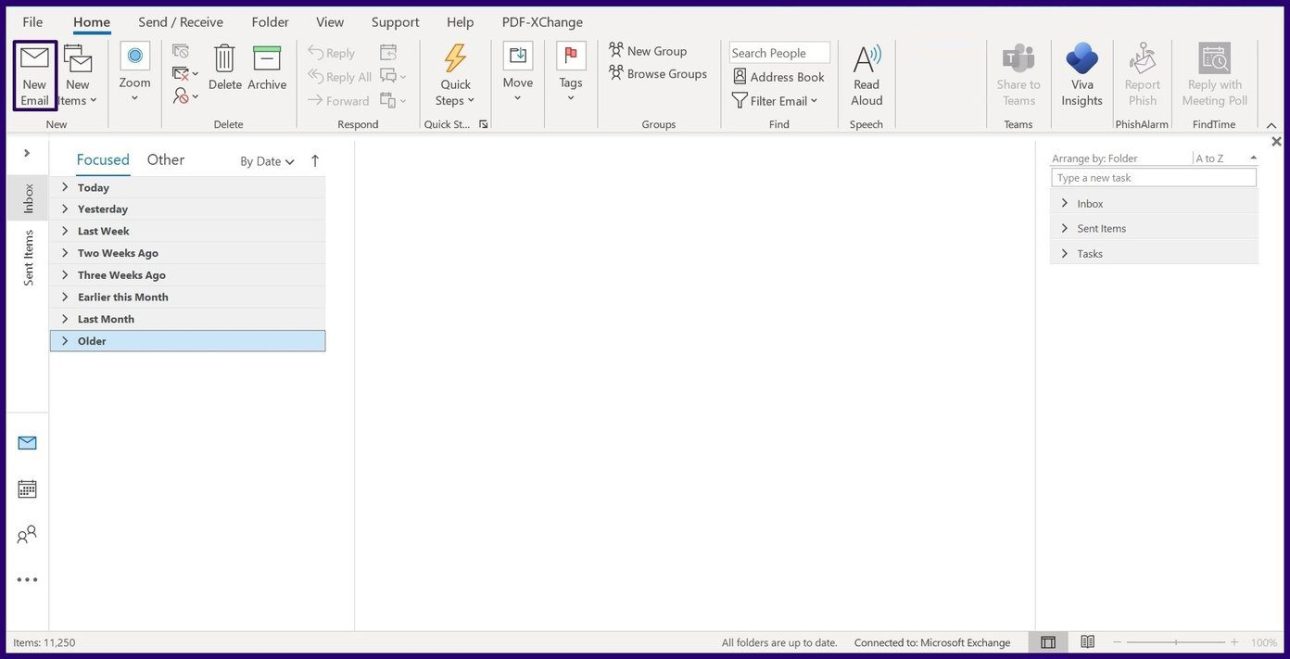1290x659 pixels.
Task: Expand the Today message group
Action: pyautogui.click(x=65, y=187)
